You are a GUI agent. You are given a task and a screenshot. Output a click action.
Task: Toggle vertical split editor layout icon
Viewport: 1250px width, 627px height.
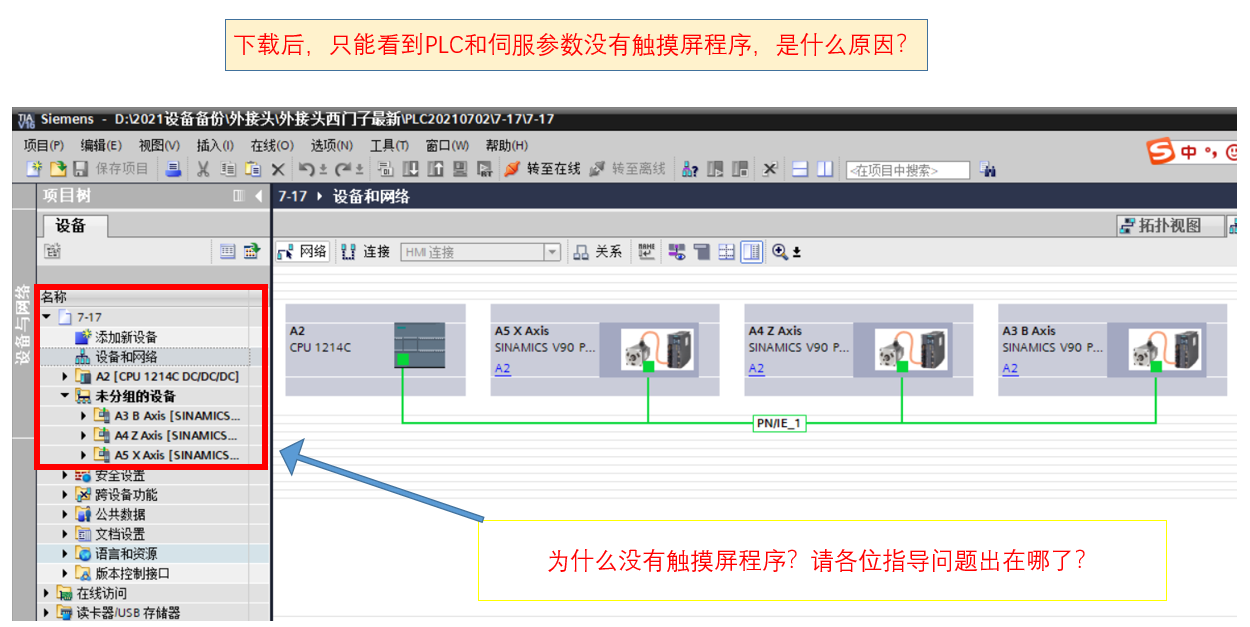pyautogui.click(x=824, y=169)
